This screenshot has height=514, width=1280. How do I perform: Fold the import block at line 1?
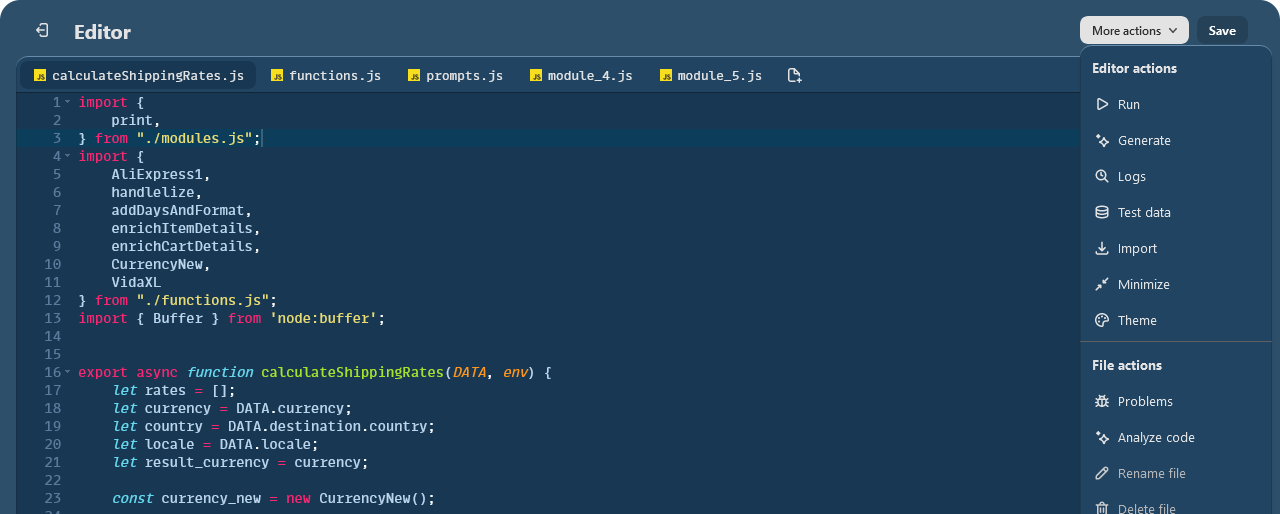(68, 102)
